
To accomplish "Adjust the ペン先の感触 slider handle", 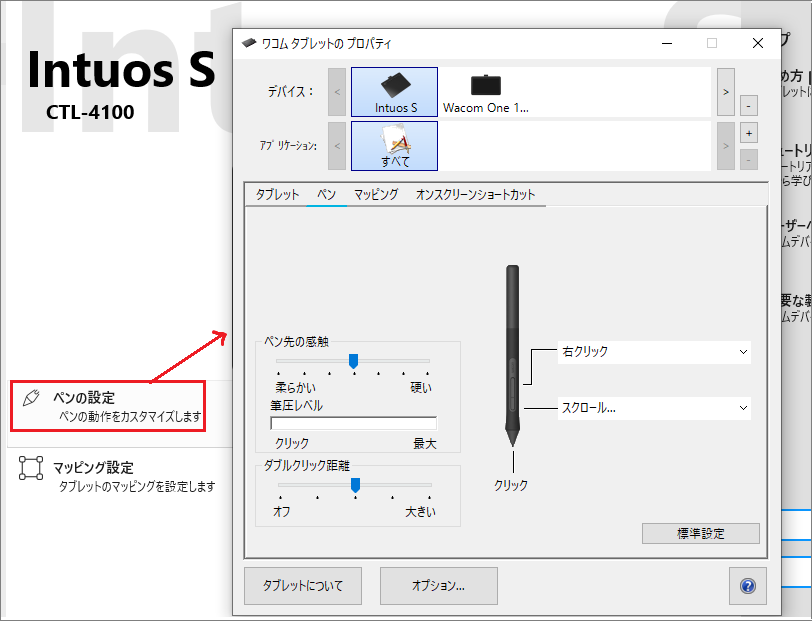I will click(353, 361).
